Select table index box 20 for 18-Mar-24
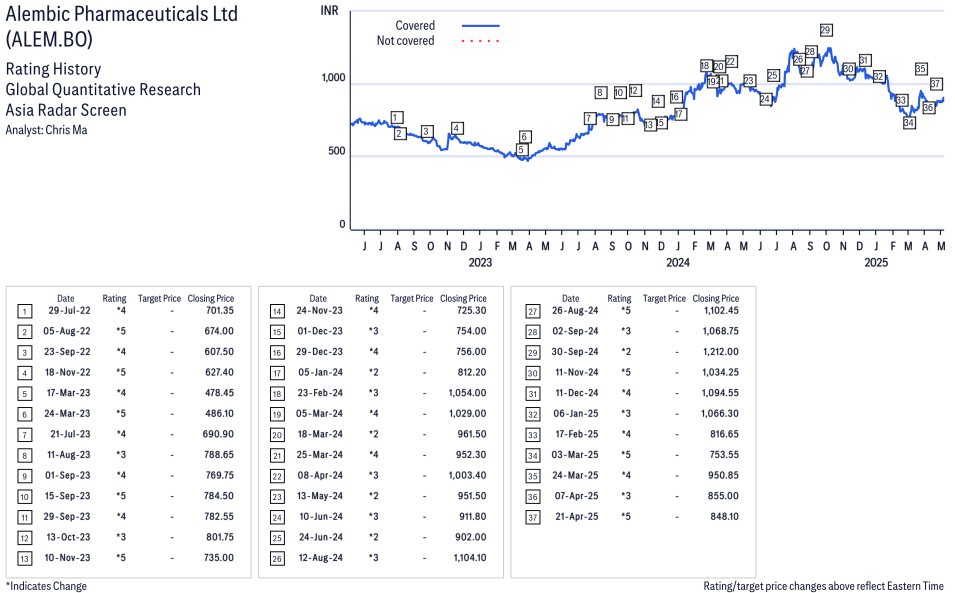The image size is (955, 593). coord(277,435)
